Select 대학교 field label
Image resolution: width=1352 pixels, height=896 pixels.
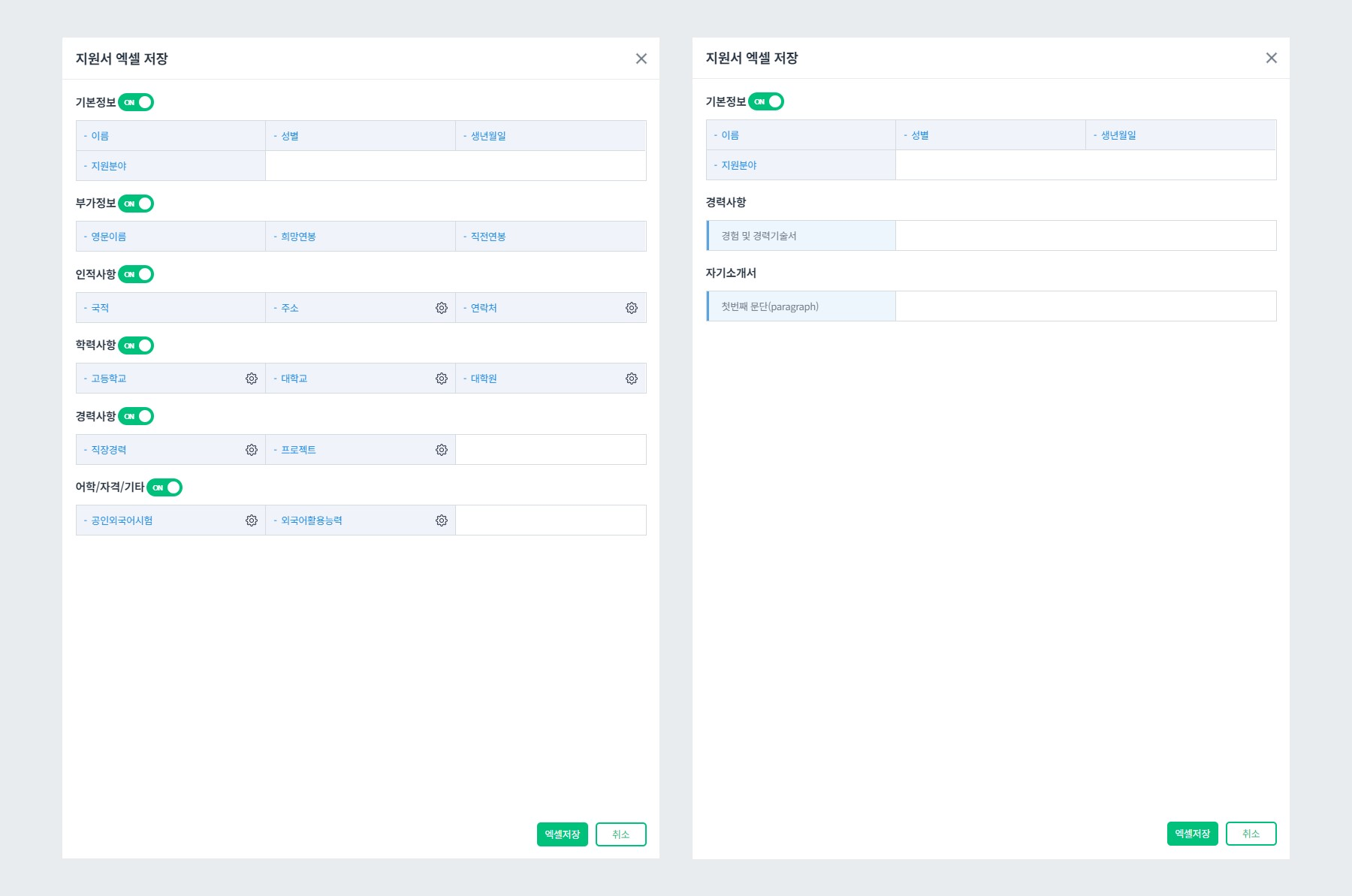coord(294,379)
